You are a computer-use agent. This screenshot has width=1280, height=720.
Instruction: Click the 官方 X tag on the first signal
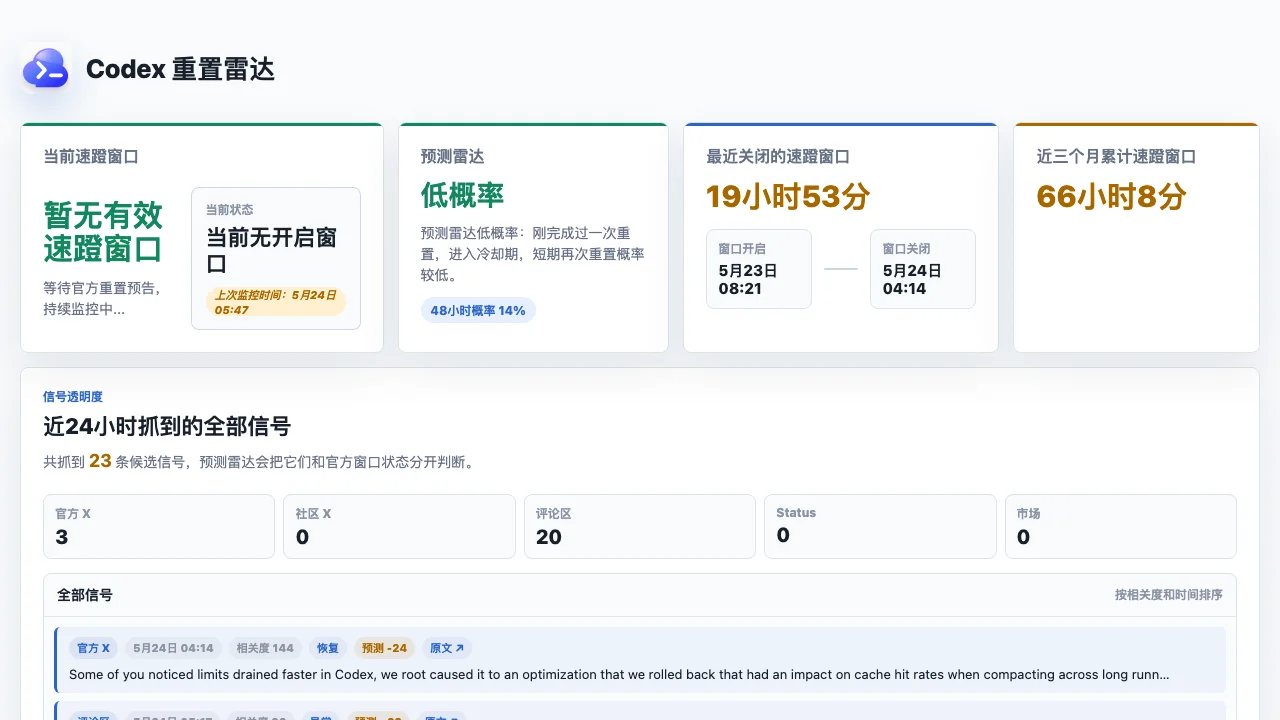93,648
